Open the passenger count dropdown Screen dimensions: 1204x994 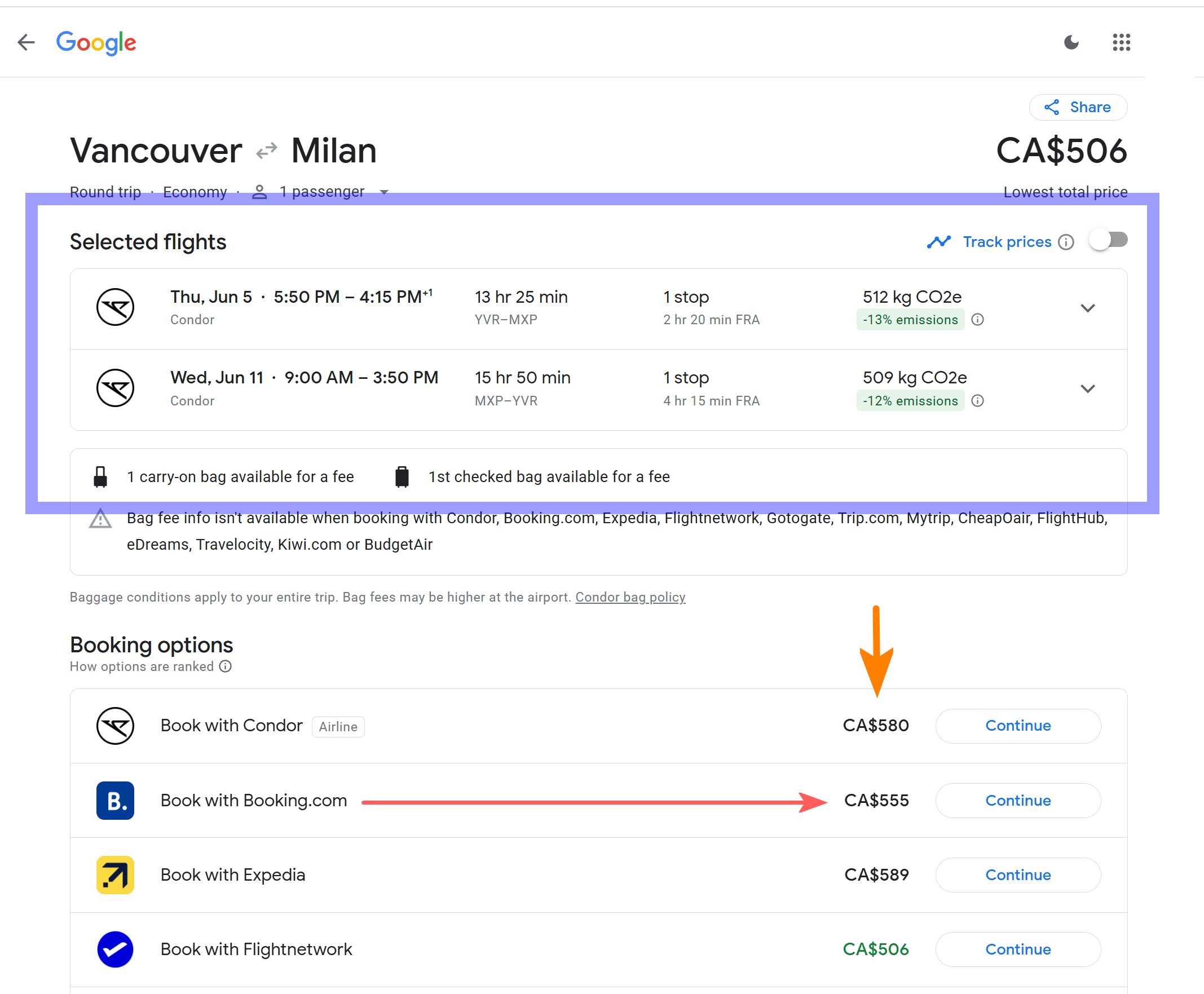click(384, 192)
